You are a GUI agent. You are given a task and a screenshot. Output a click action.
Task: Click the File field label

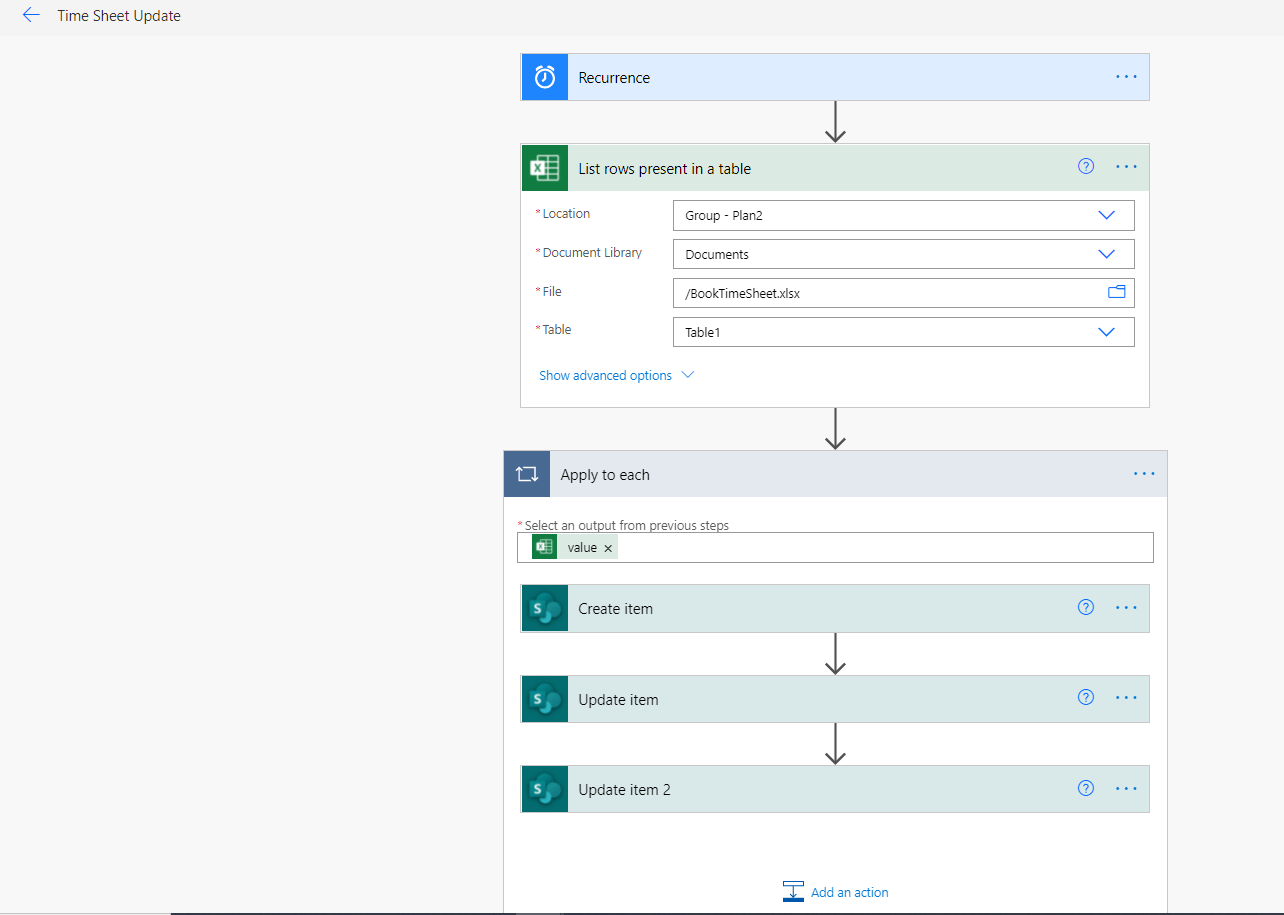click(552, 291)
